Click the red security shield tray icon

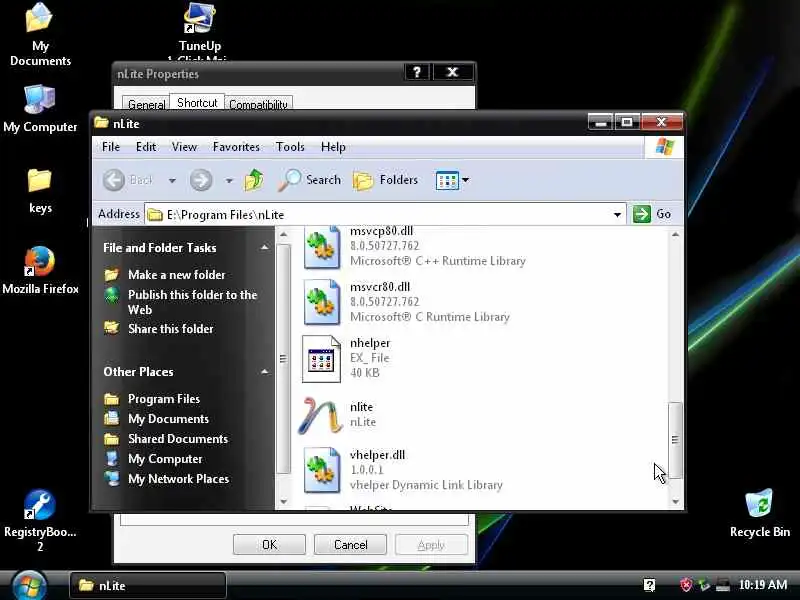[686, 585]
